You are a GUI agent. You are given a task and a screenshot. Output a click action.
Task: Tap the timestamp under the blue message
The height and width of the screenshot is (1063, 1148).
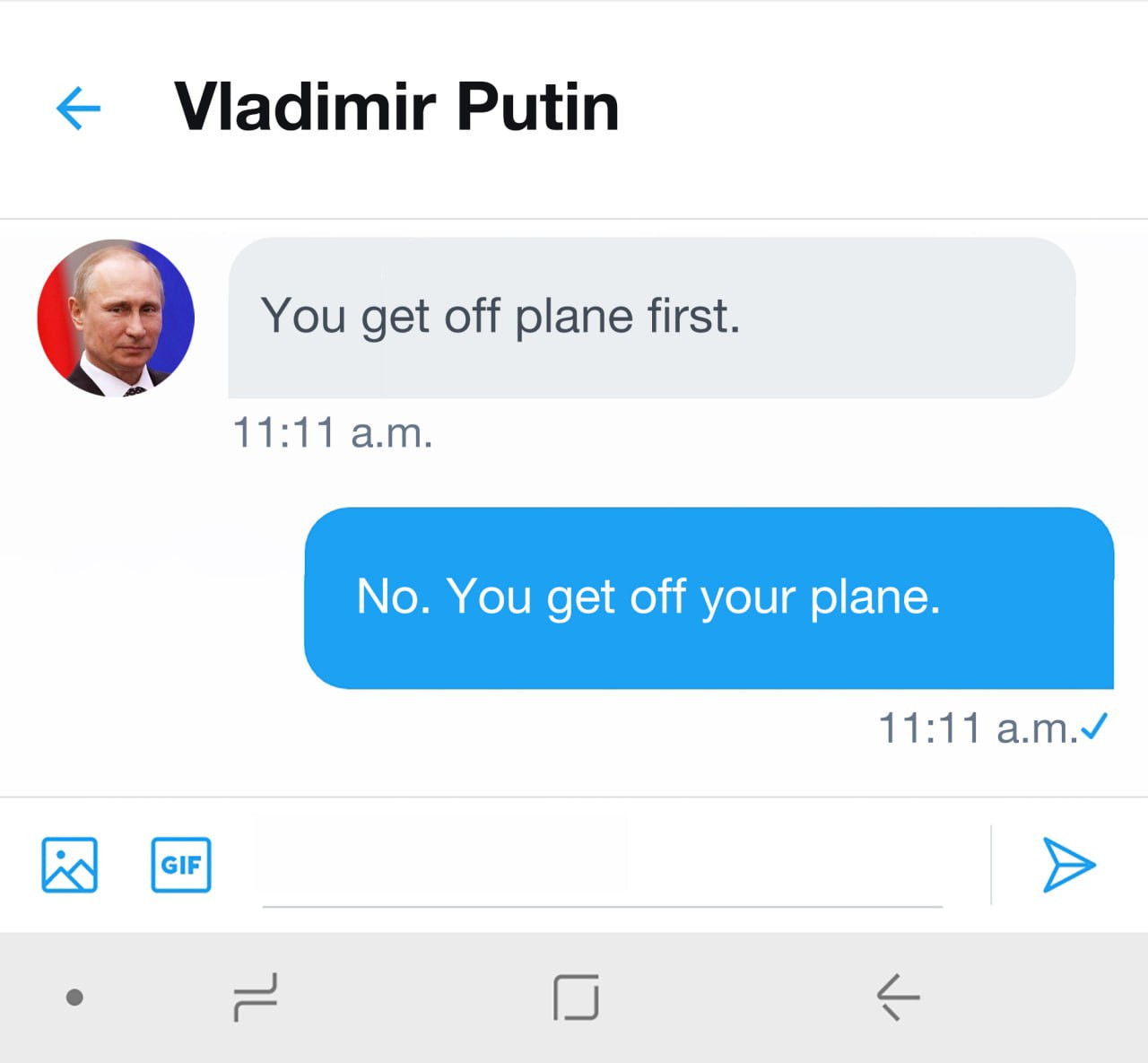977,728
